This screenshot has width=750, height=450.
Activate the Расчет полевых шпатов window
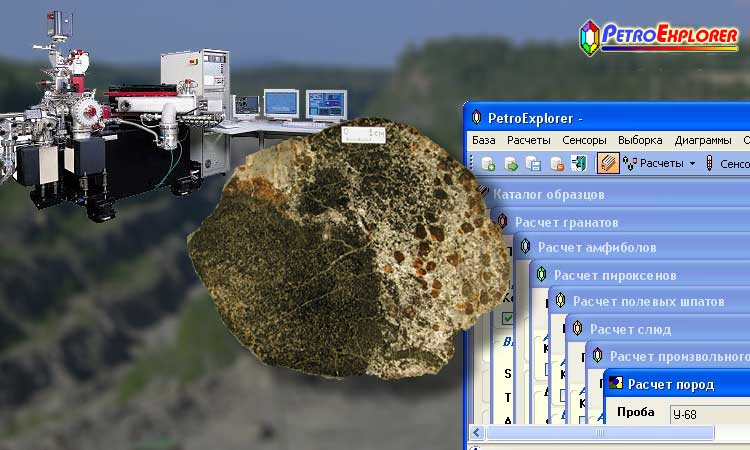649,302
